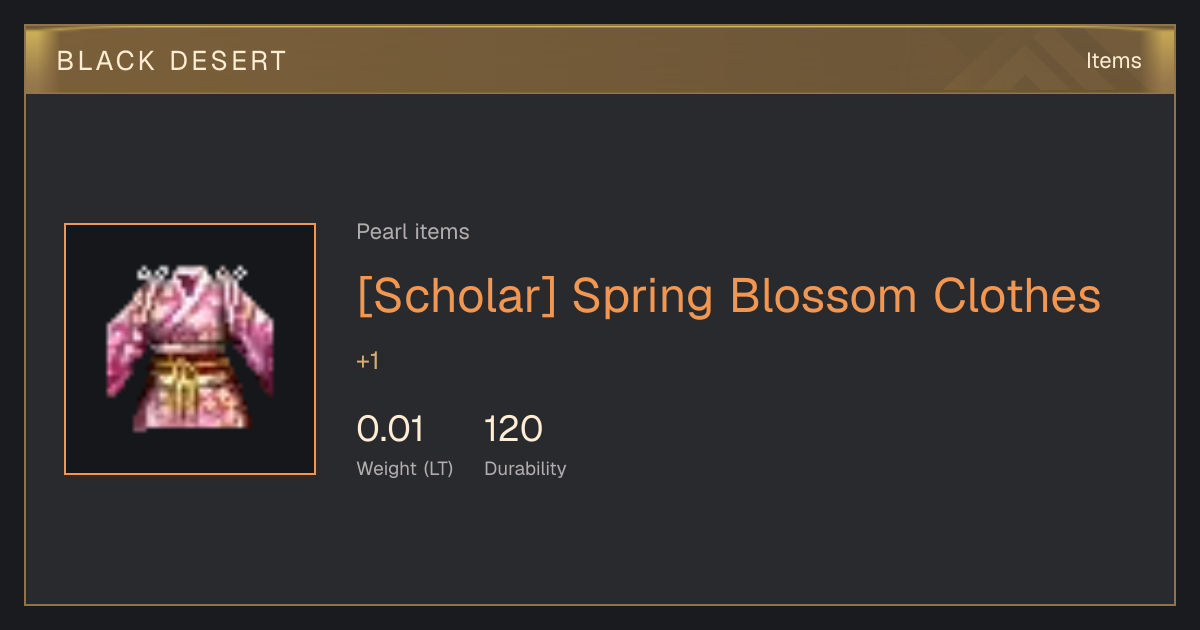The image size is (1200, 630).
Task: Click the 120 durability value
Action: coord(514,429)
